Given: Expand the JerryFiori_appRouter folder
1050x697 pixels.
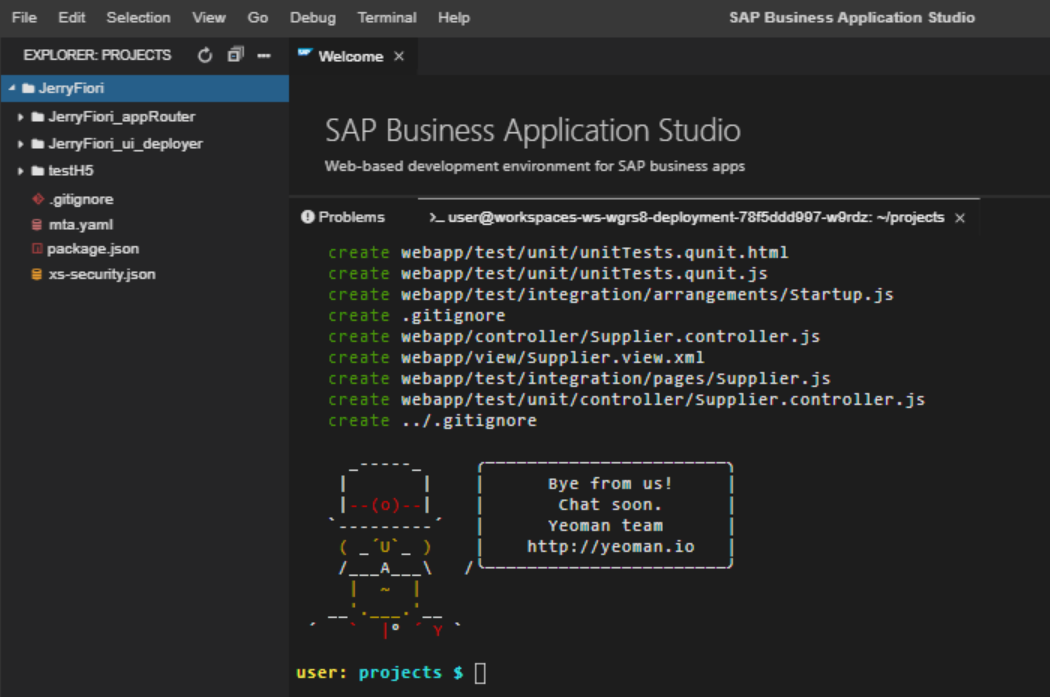Looking at the screenshot, I should coord(21,117).
